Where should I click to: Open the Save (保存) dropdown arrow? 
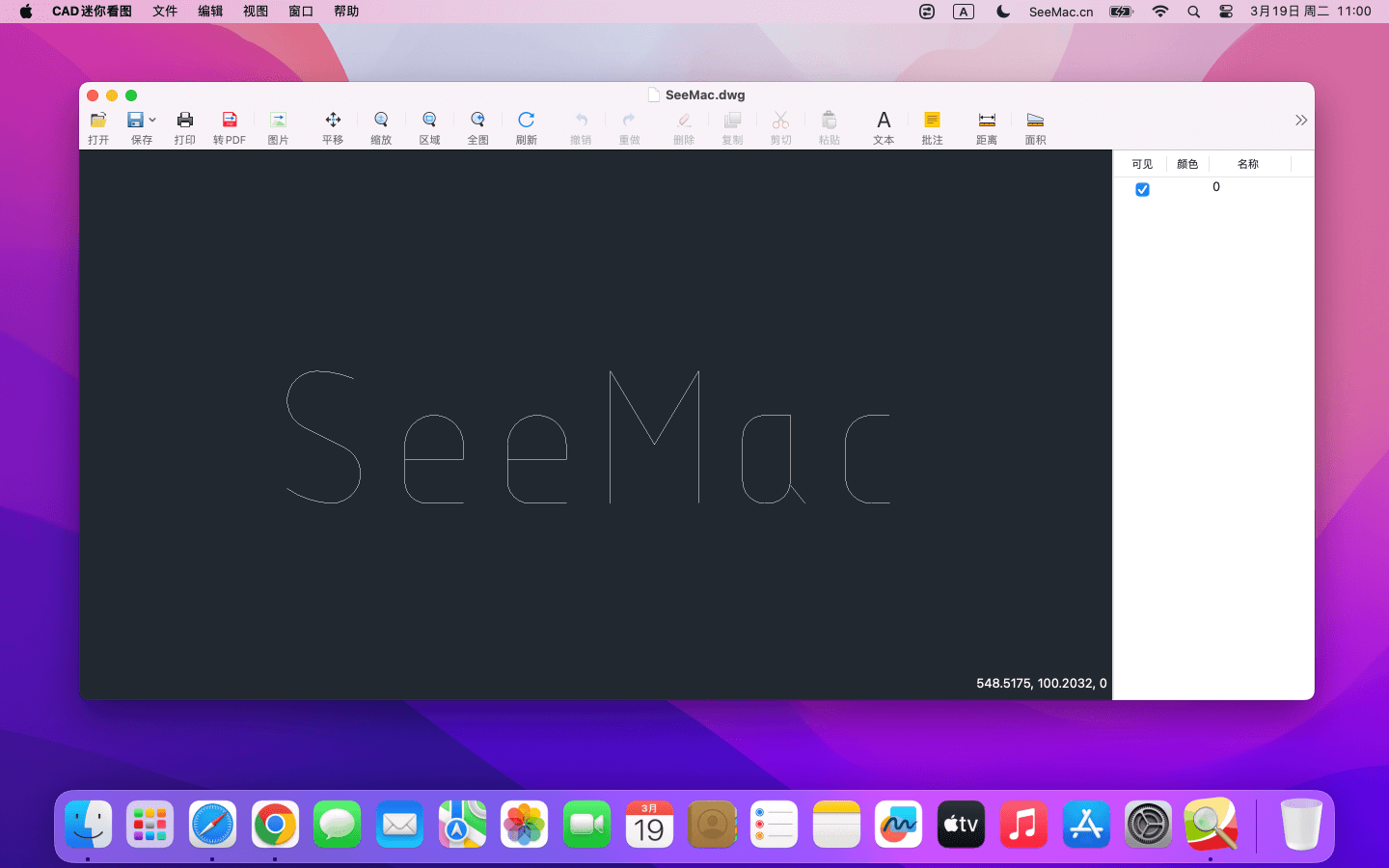click(152, 121)
